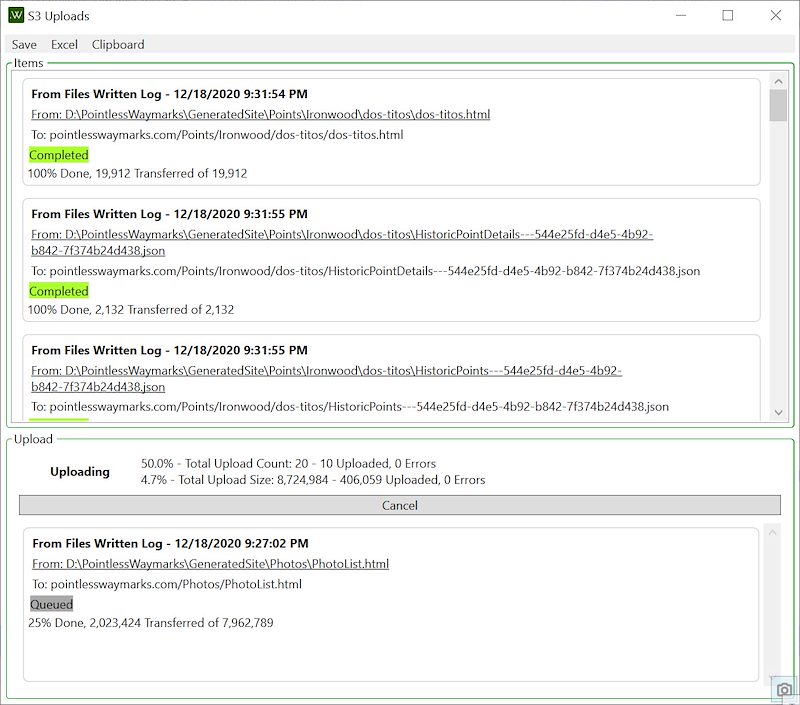Screen dimensions: 800x705
Task: Click the text '25% Done, 2,023,424 Transferred of 7,962,789'
Action: pos(151,623)
